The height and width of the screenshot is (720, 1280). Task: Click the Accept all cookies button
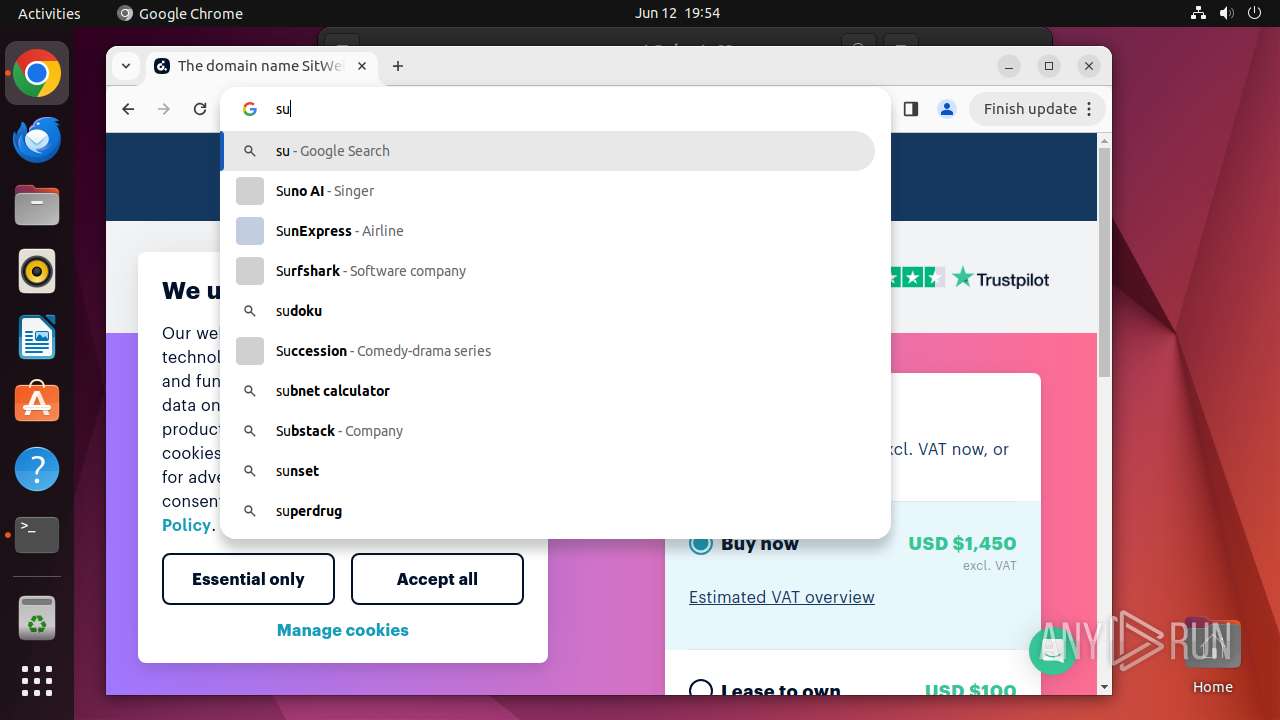coord(437,579)
